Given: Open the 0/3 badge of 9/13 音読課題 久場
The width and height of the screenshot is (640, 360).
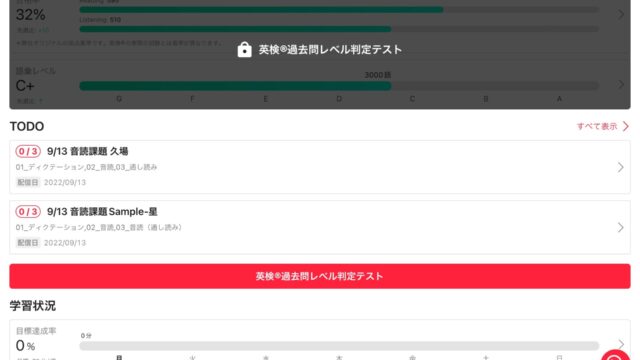Looking at the screenshot, I should point(28,151).
